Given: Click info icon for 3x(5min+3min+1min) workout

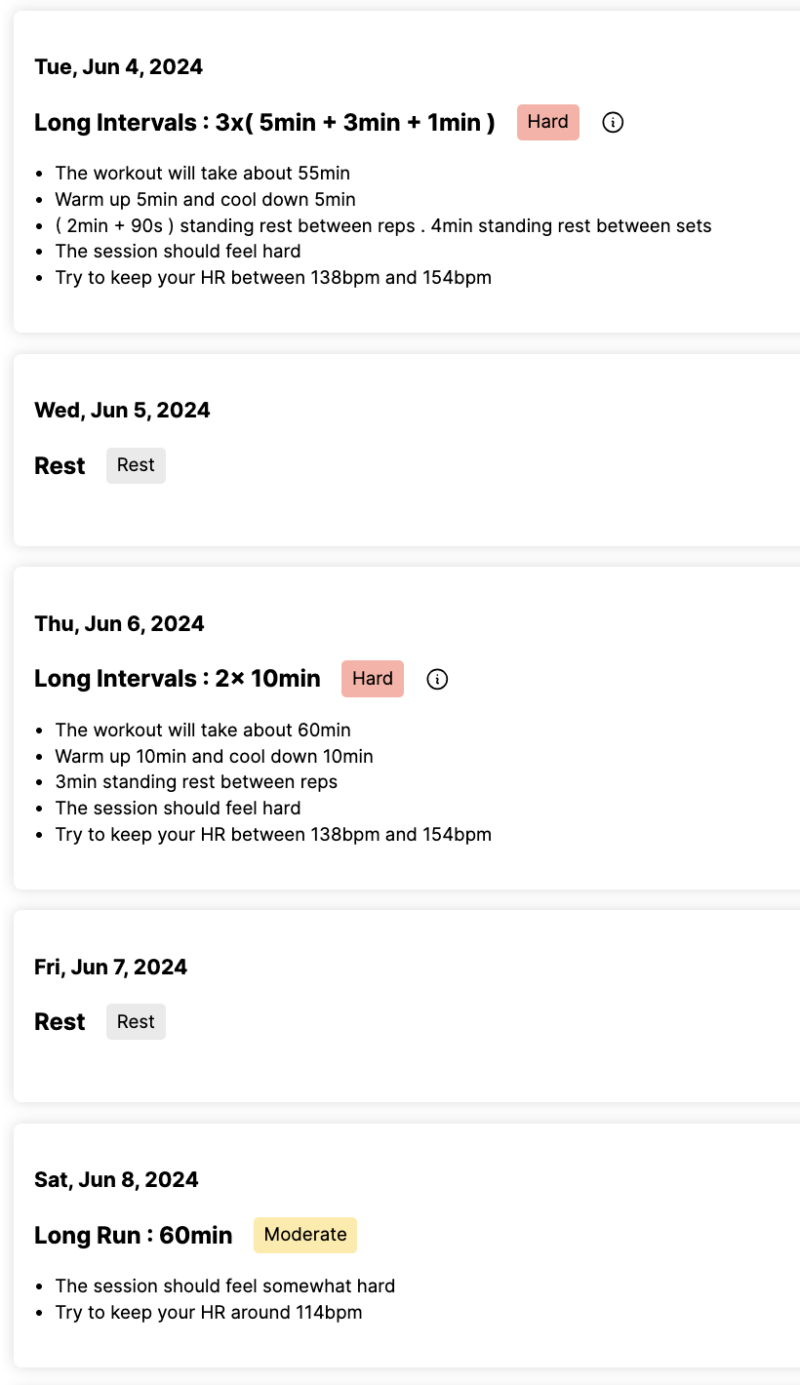Looking at the screenshot, I should [613, 122].
